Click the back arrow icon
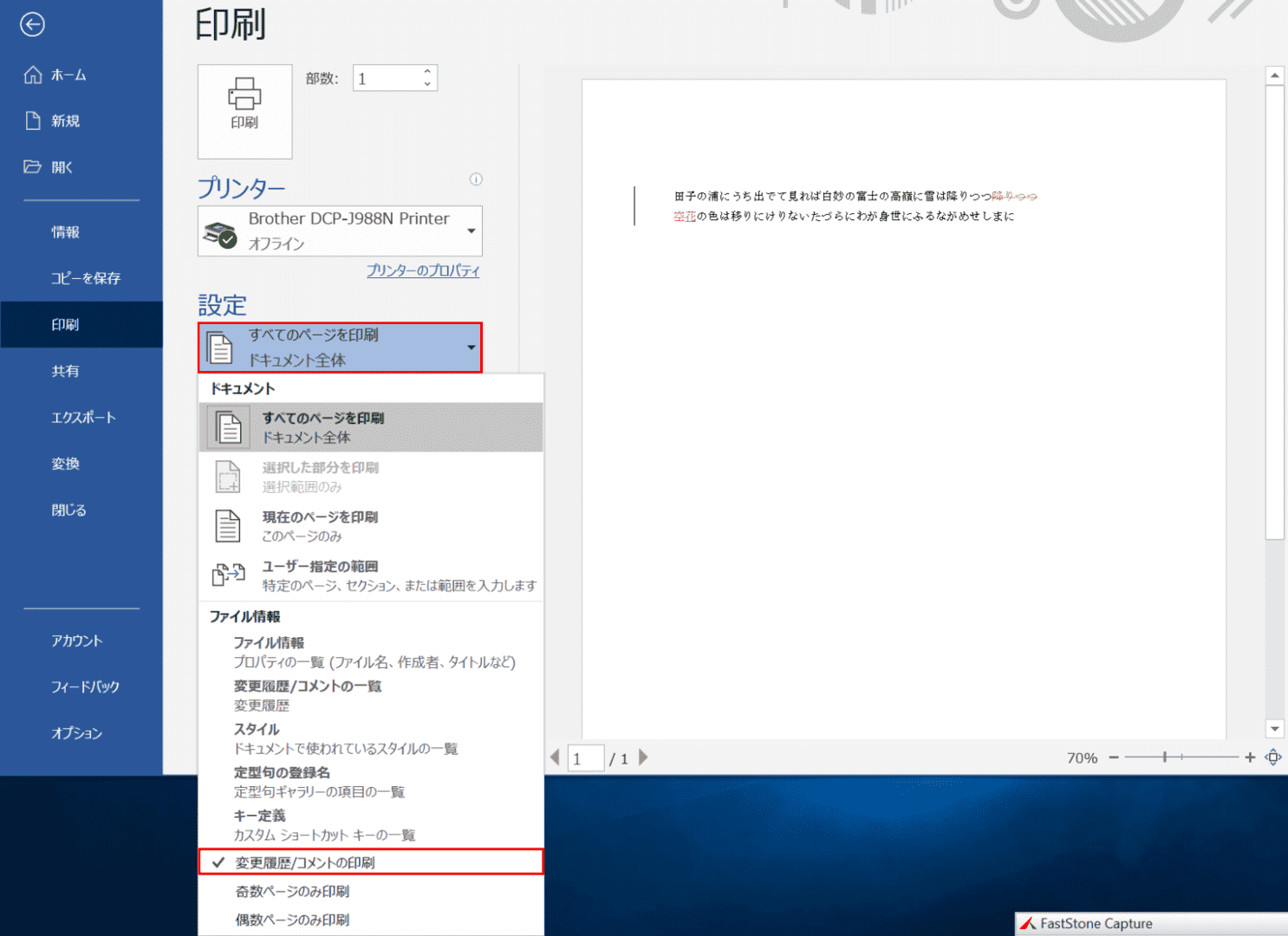Screen dimensions: 1288x936 pos(32,24)
